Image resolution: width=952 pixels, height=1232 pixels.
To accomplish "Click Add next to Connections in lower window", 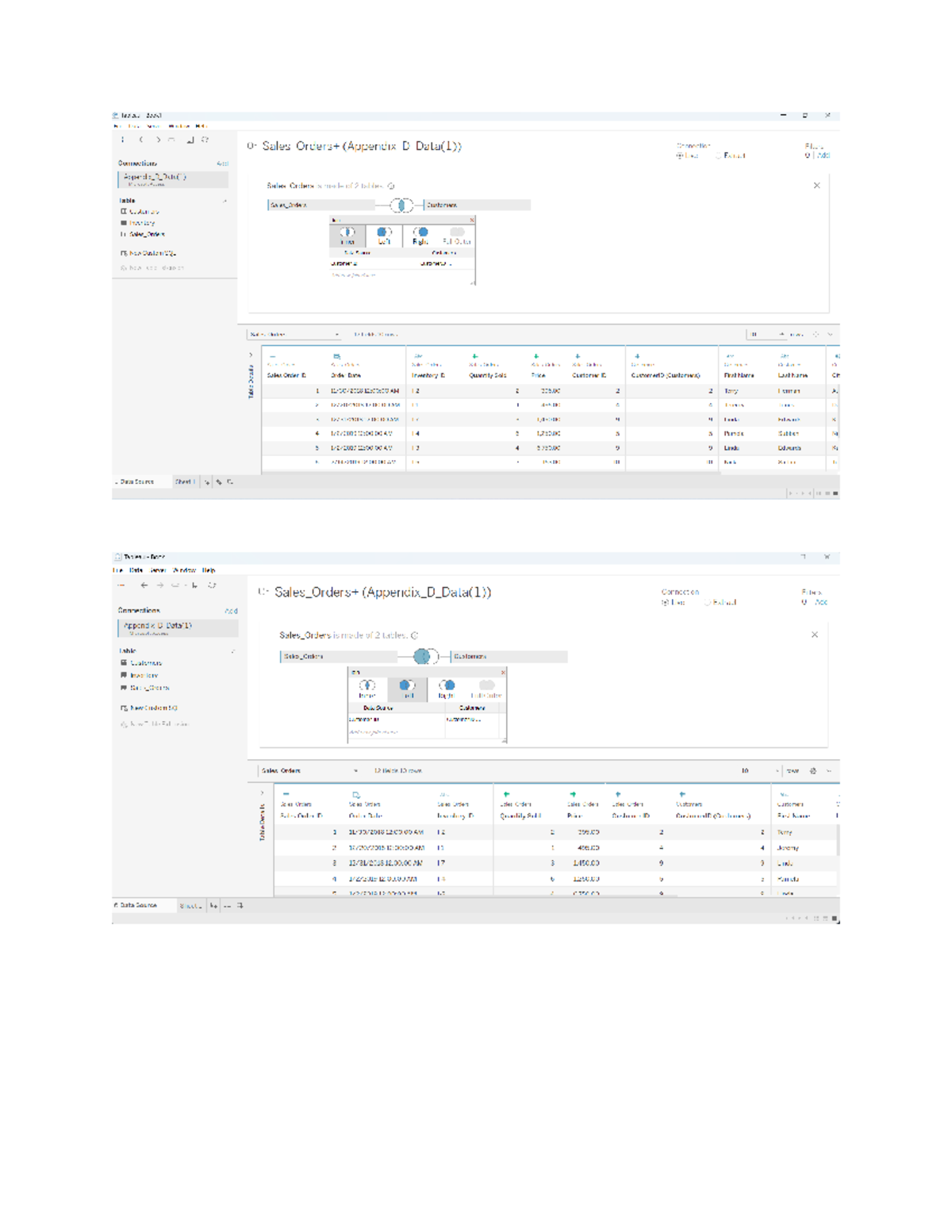I will (231, 611).
